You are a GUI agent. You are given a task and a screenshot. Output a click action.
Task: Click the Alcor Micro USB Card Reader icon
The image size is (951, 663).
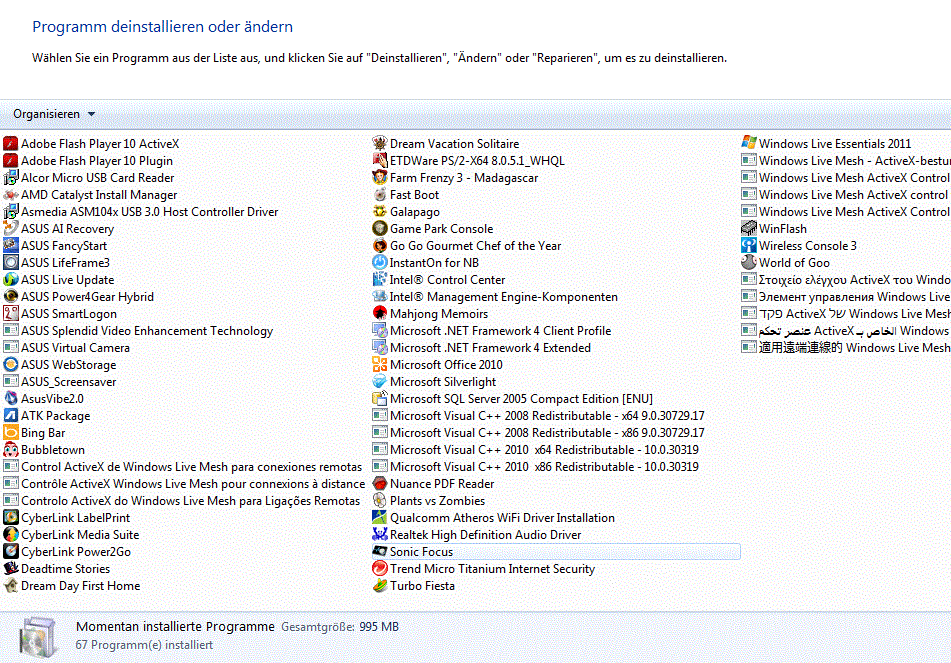point(10,178)
